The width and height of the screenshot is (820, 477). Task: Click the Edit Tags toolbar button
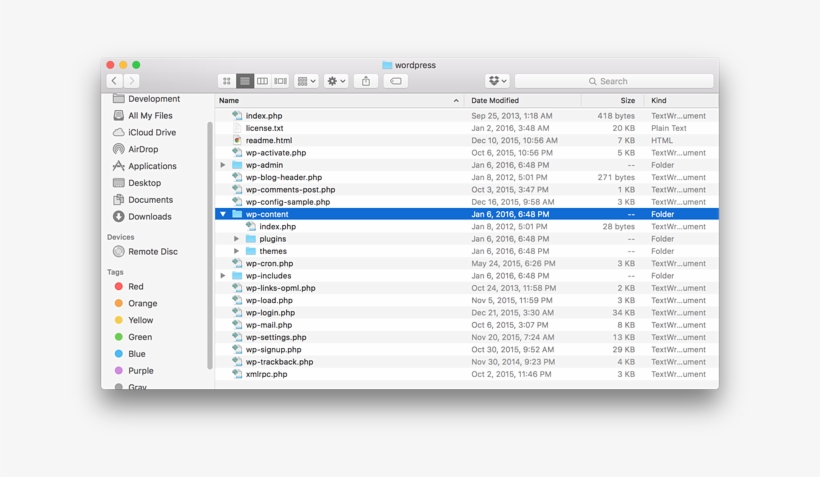396,81
